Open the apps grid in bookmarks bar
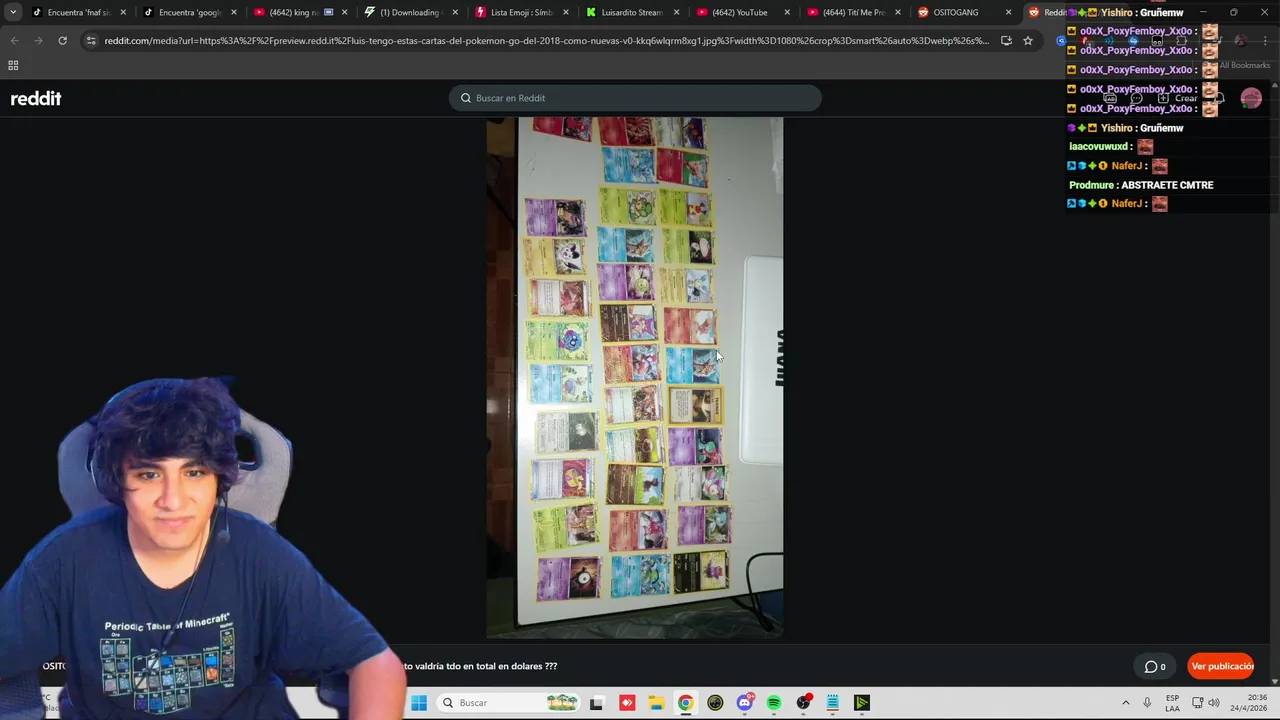The width and height of the screenshot is (1280, 720). 13,65
